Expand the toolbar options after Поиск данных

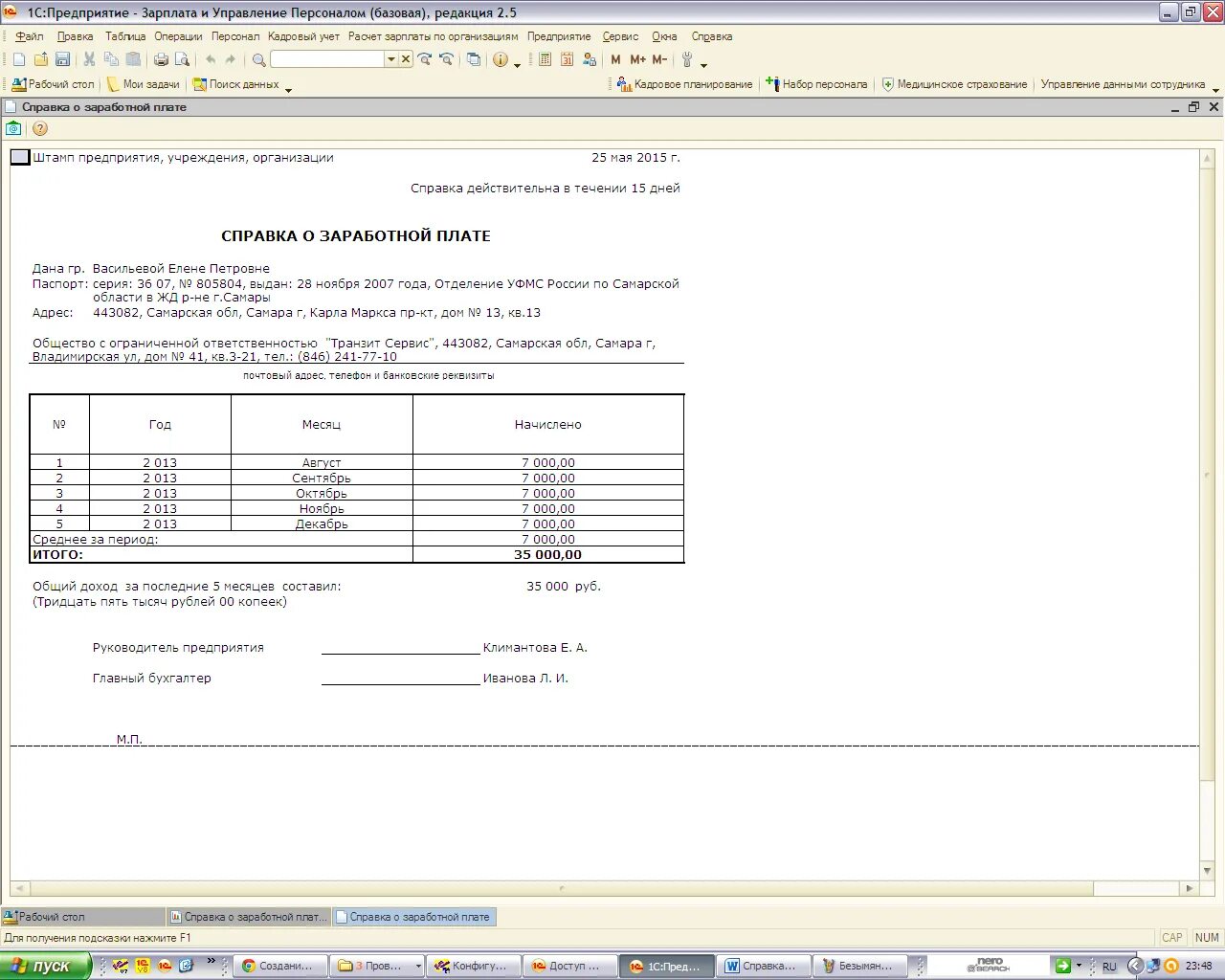click(288, 88)
